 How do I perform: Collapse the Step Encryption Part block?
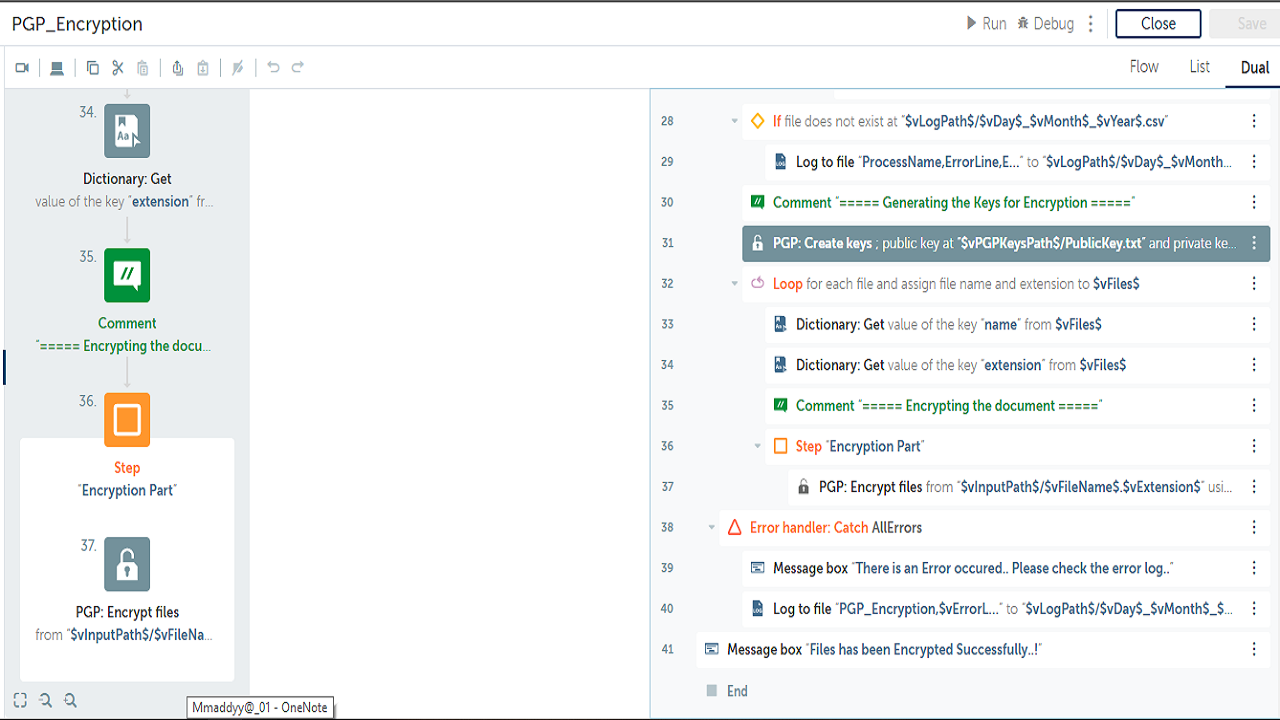click(757, 446)
